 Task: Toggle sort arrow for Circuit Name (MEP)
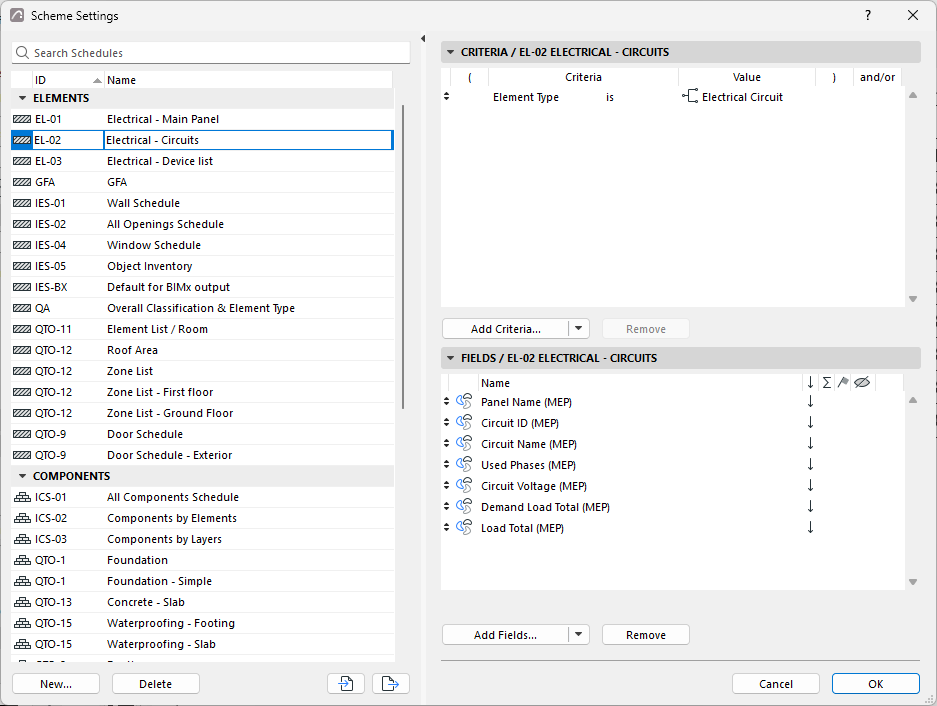point(810,444)
